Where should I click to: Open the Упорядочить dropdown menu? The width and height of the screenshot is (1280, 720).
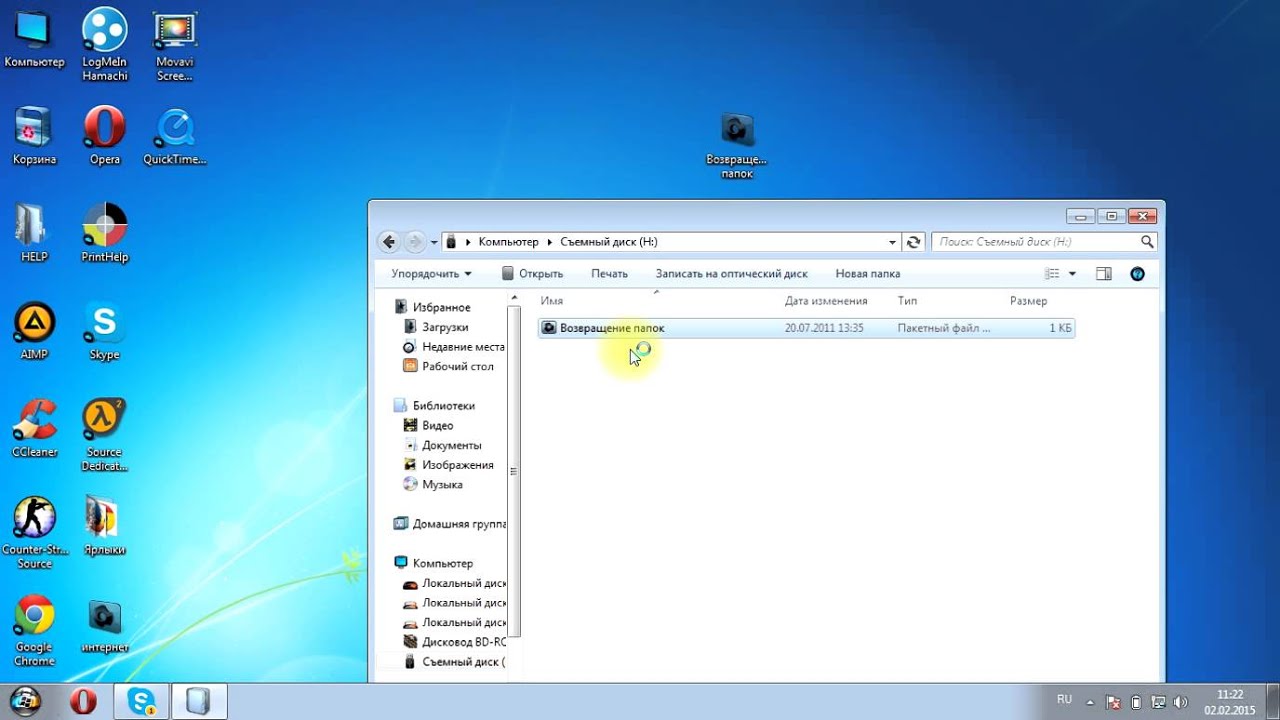431,274
